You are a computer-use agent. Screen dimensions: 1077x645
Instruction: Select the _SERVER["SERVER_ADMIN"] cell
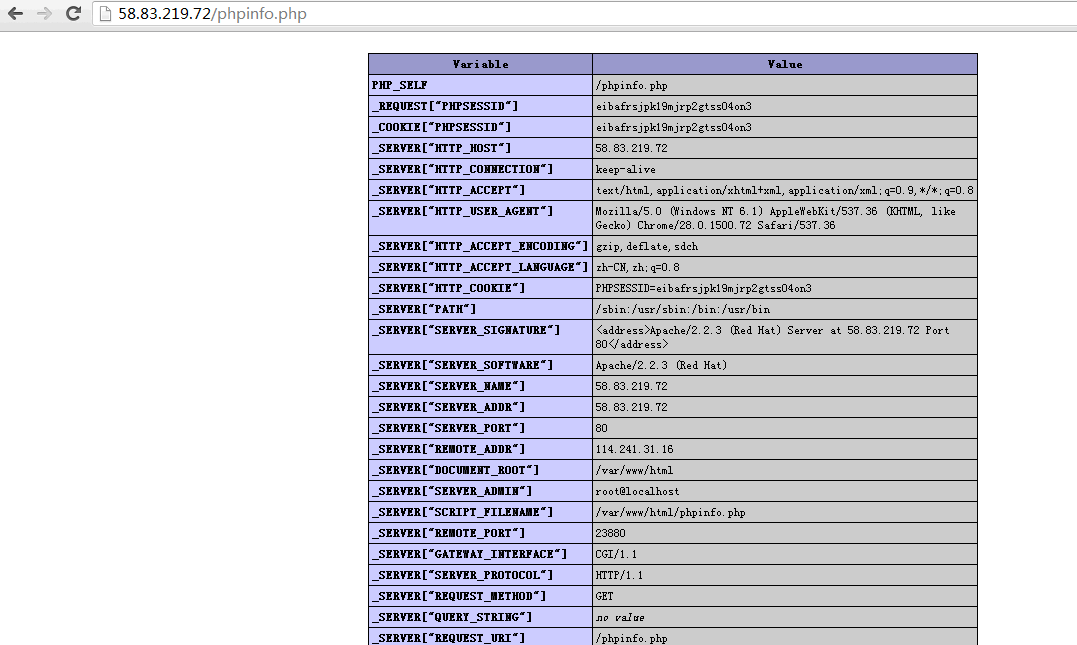(x=480, y=491)
